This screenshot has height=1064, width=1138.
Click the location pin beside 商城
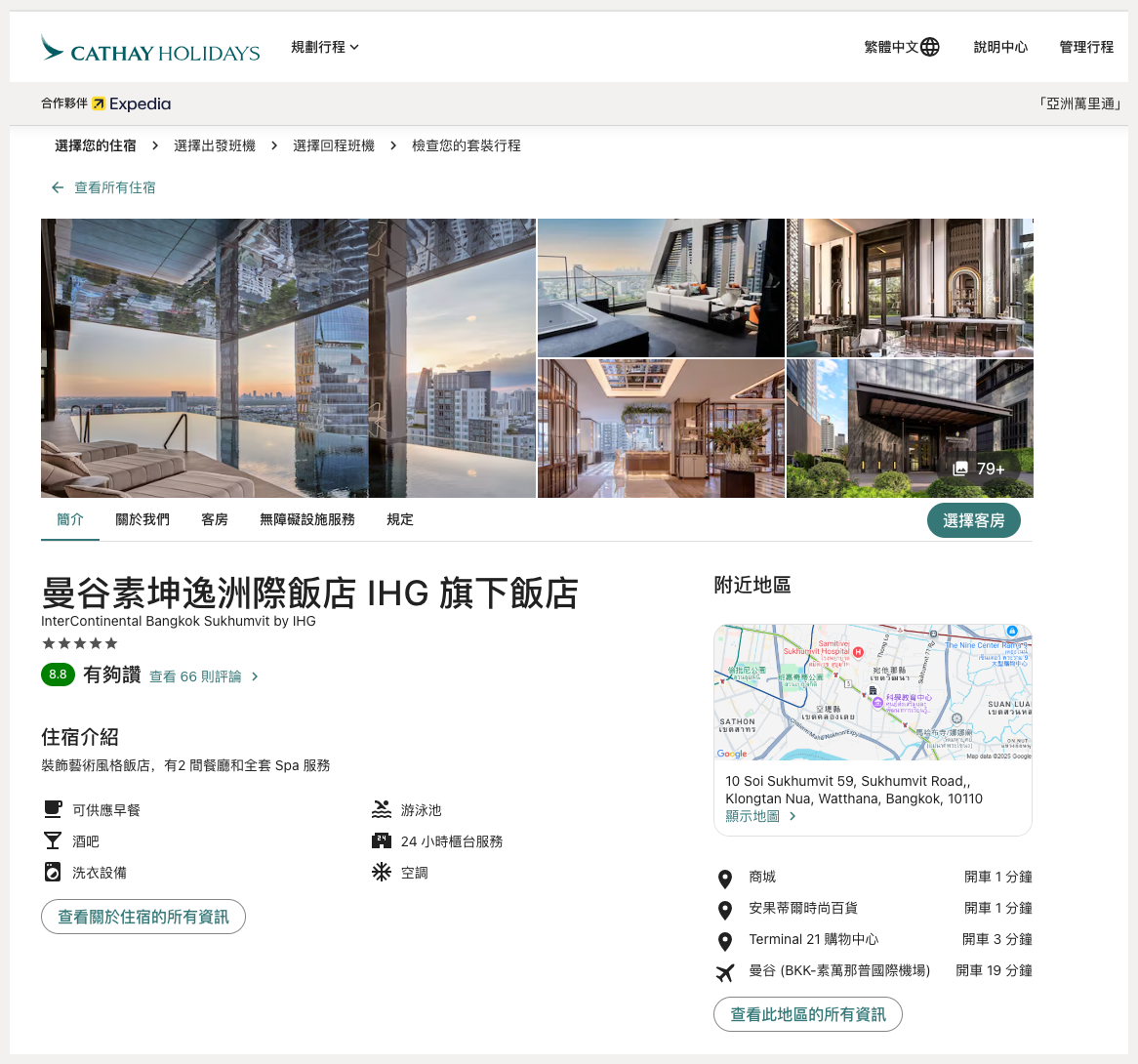pyautogui.click(x=725, y=879)
